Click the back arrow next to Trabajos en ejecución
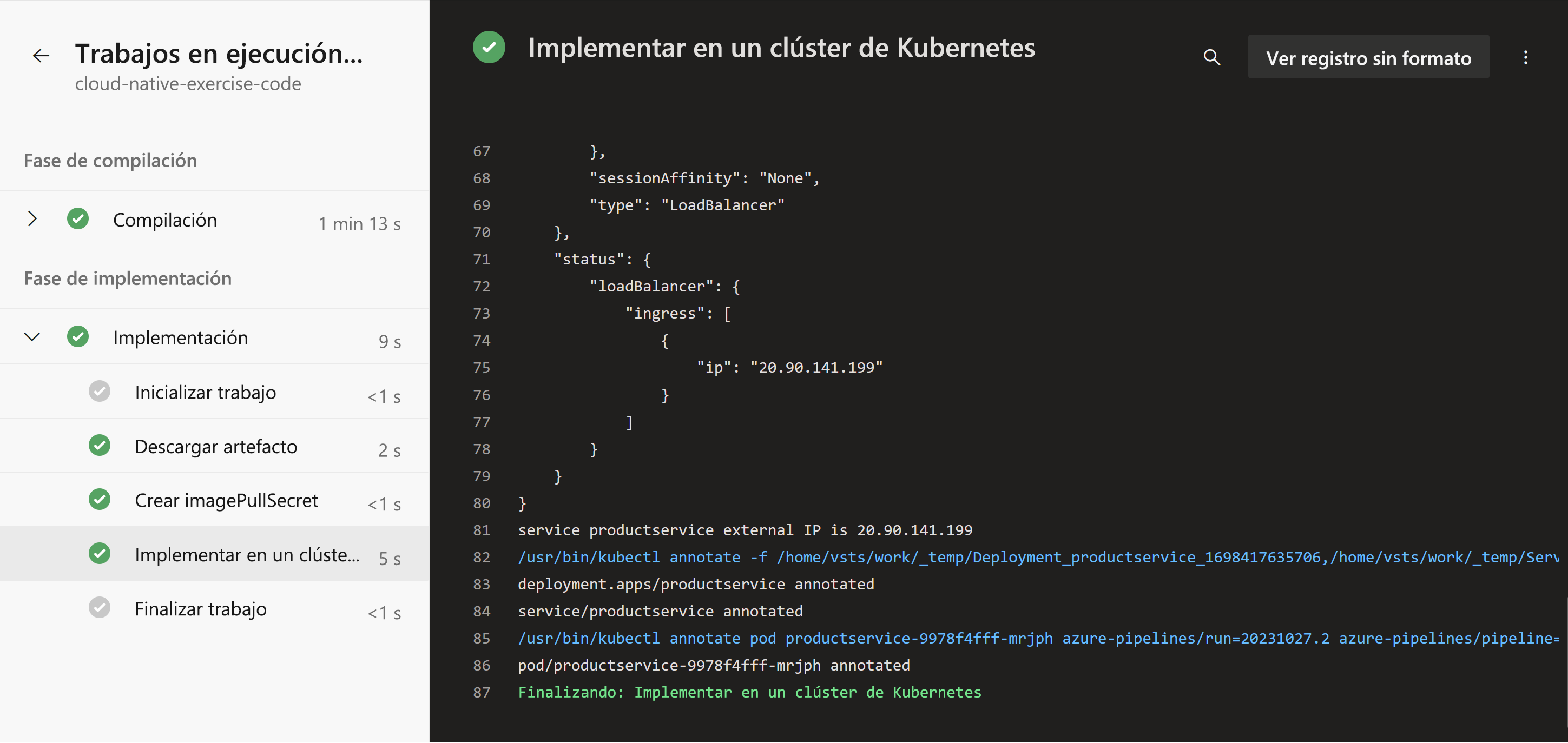The width and height of the screenshot is (1568, 743). point(41,56)
